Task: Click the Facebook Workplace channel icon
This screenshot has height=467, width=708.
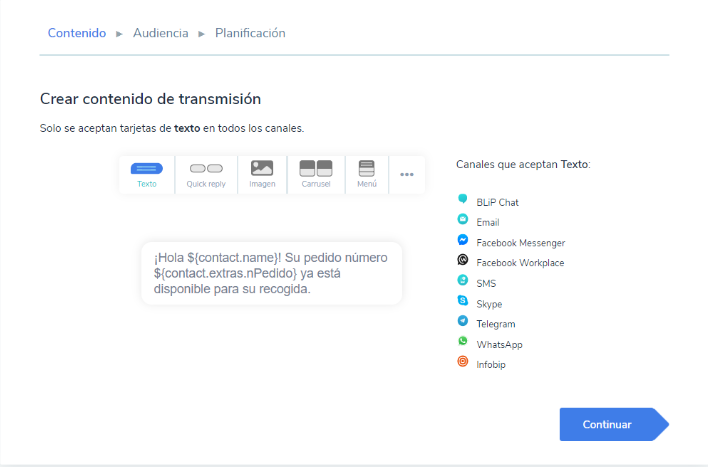Action: click(462, 260)
